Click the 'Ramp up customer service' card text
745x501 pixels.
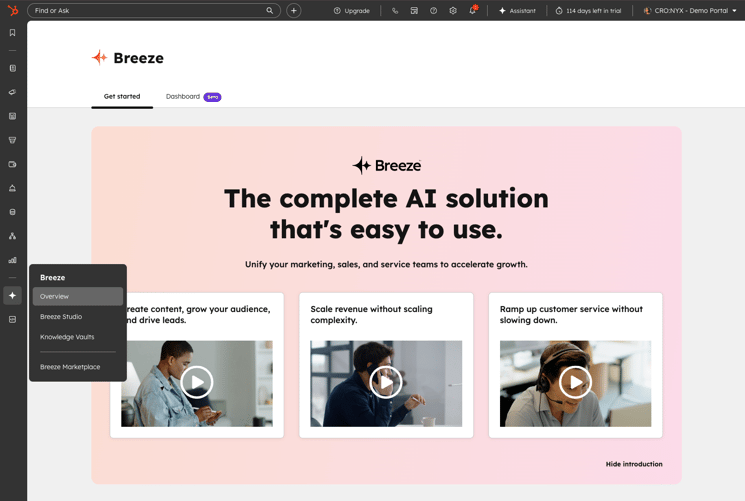(x=571, y=315)
